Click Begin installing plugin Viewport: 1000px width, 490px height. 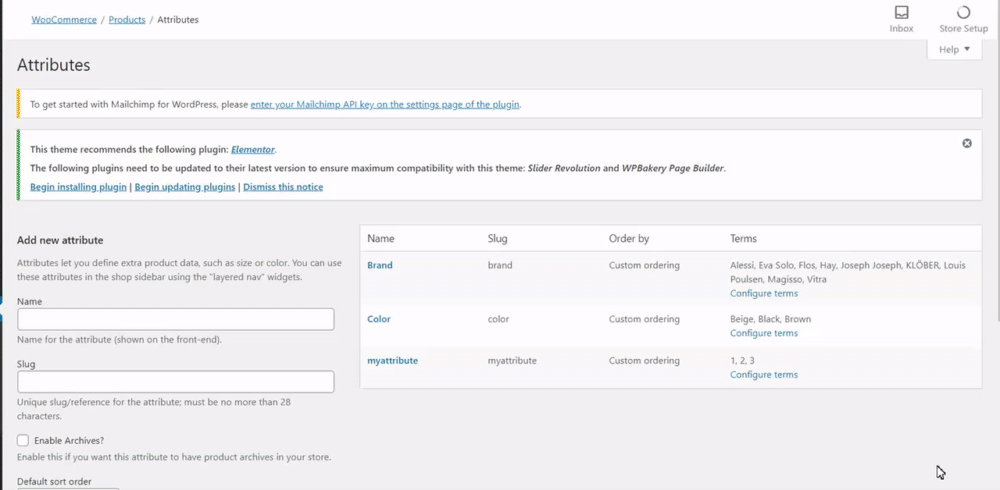click(x=78, y=187)
